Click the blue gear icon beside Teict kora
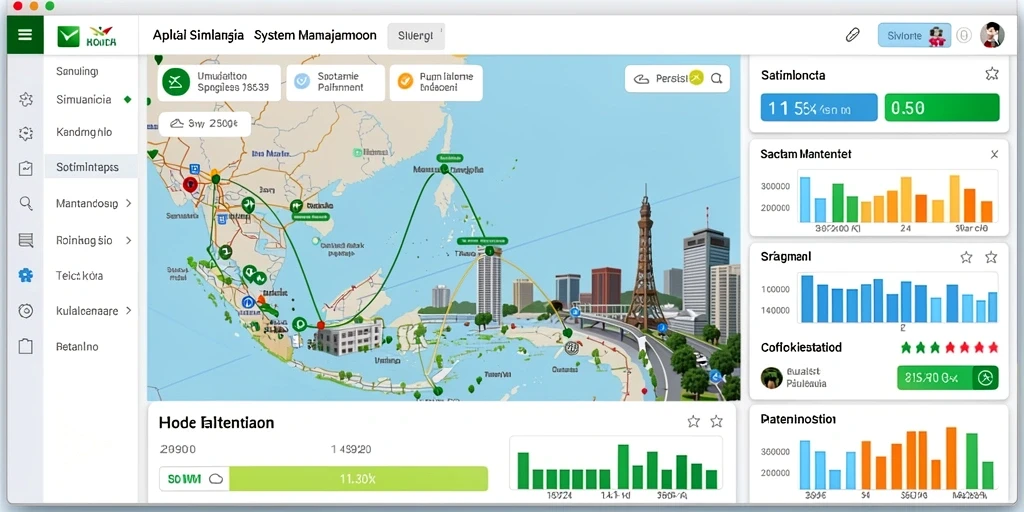This screenshot has height=512, width=1024. [x=25, y=276]
